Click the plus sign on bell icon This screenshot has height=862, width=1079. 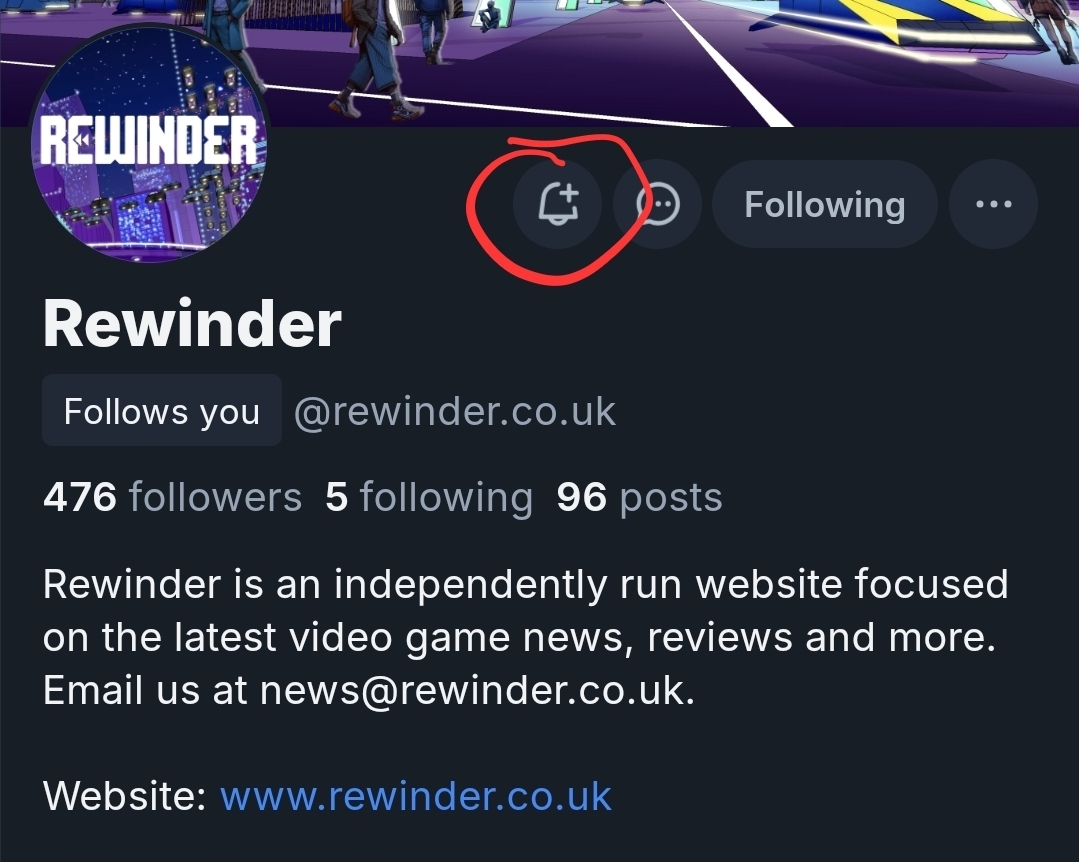click(568, 193)
